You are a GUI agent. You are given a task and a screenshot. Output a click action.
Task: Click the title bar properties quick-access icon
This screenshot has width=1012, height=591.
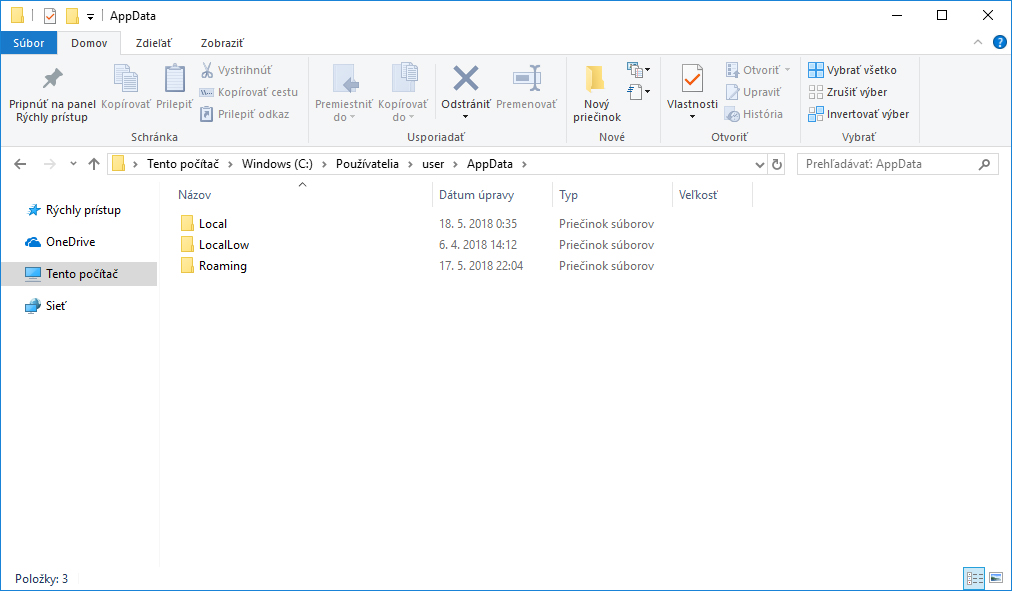click(50, 15)
